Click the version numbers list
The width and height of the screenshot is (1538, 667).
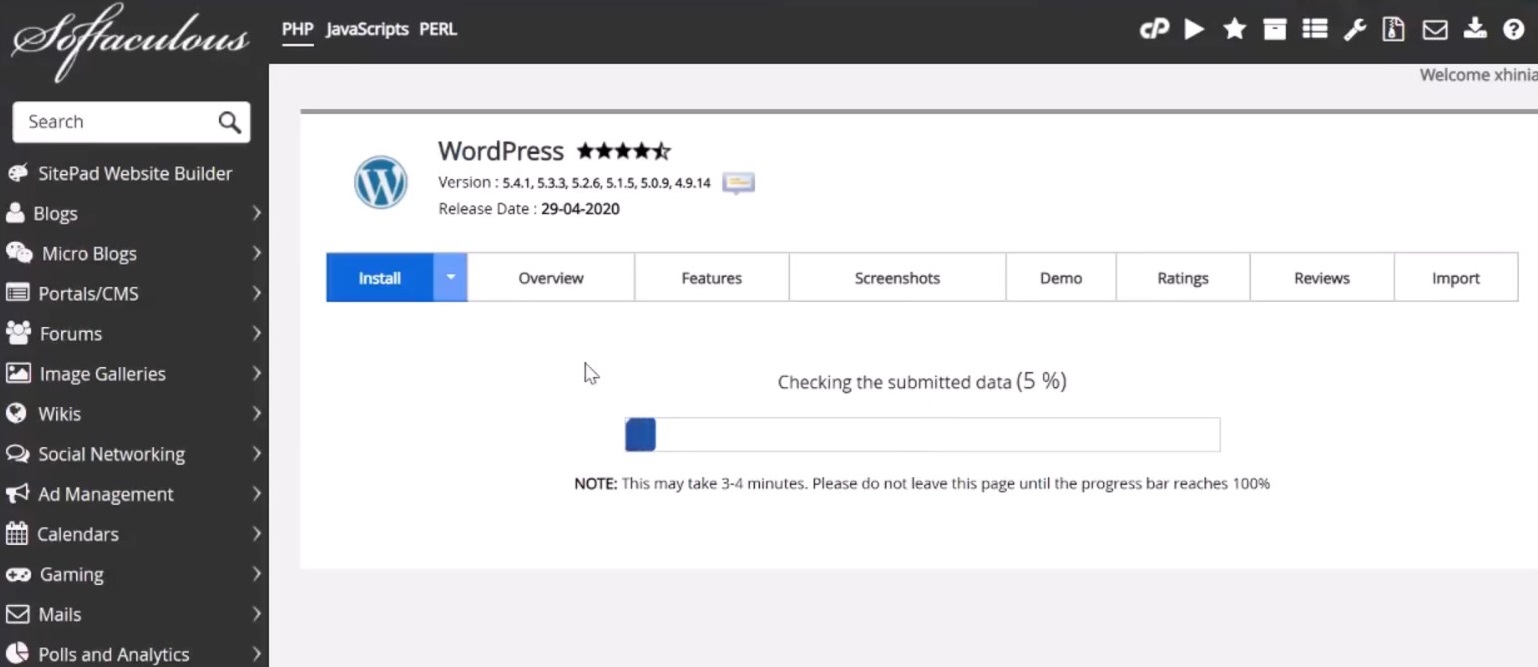pos(607,183)
